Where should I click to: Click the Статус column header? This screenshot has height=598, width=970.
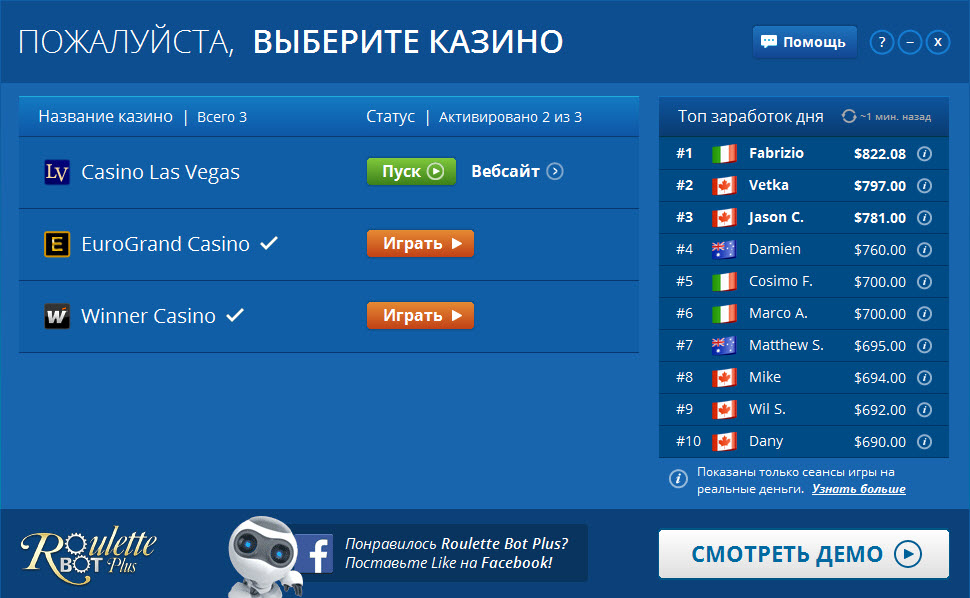[390, 116]
